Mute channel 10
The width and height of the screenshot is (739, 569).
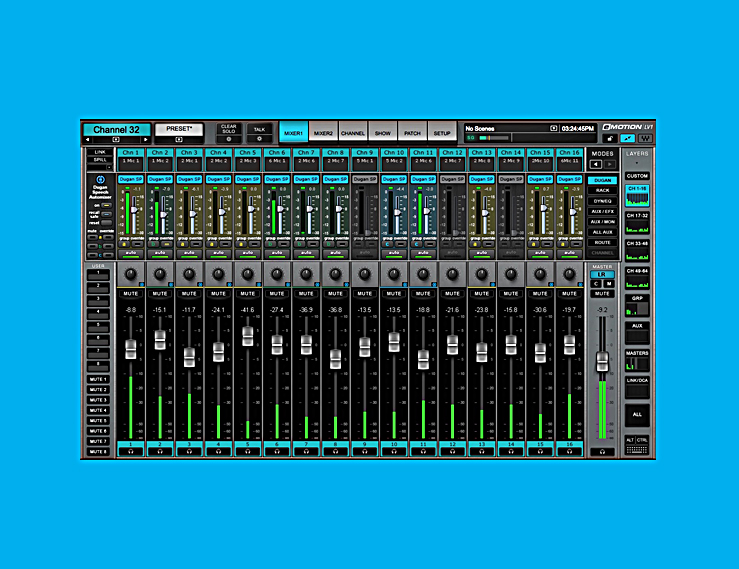394,294
